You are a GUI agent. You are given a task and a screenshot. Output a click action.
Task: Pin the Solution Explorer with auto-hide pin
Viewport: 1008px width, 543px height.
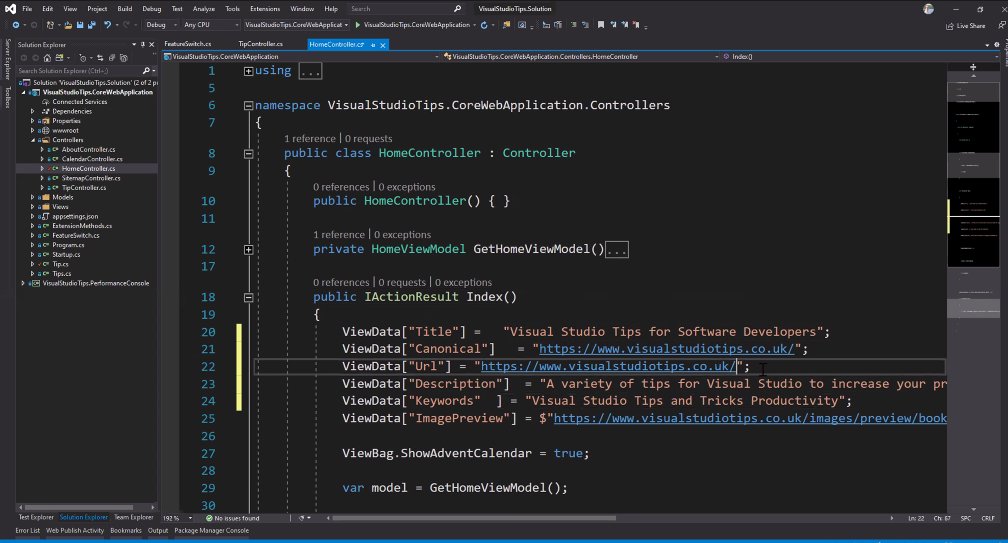coord(143,44)
